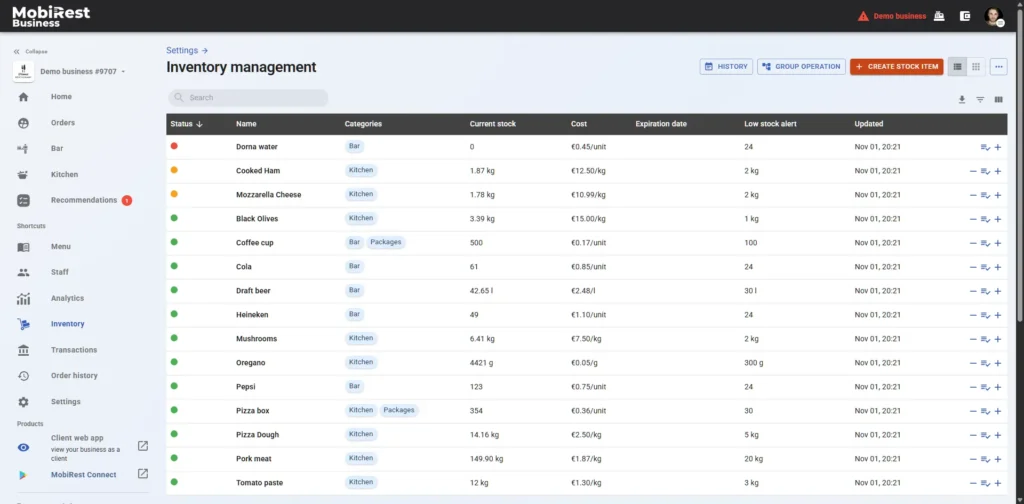Go to Analytics in sidebar
Screen dimensions: 1024x504
click(67, 298)
